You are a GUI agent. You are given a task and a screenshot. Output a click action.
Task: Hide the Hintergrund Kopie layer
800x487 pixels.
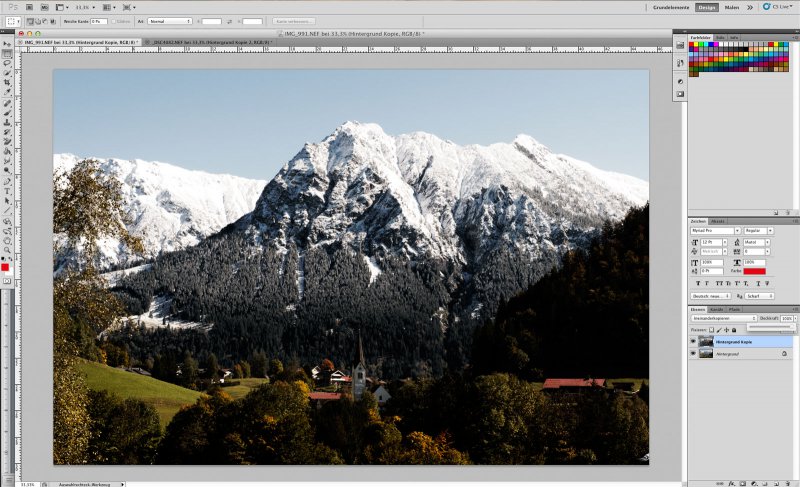pyautogui.click(x=691, y=341)
